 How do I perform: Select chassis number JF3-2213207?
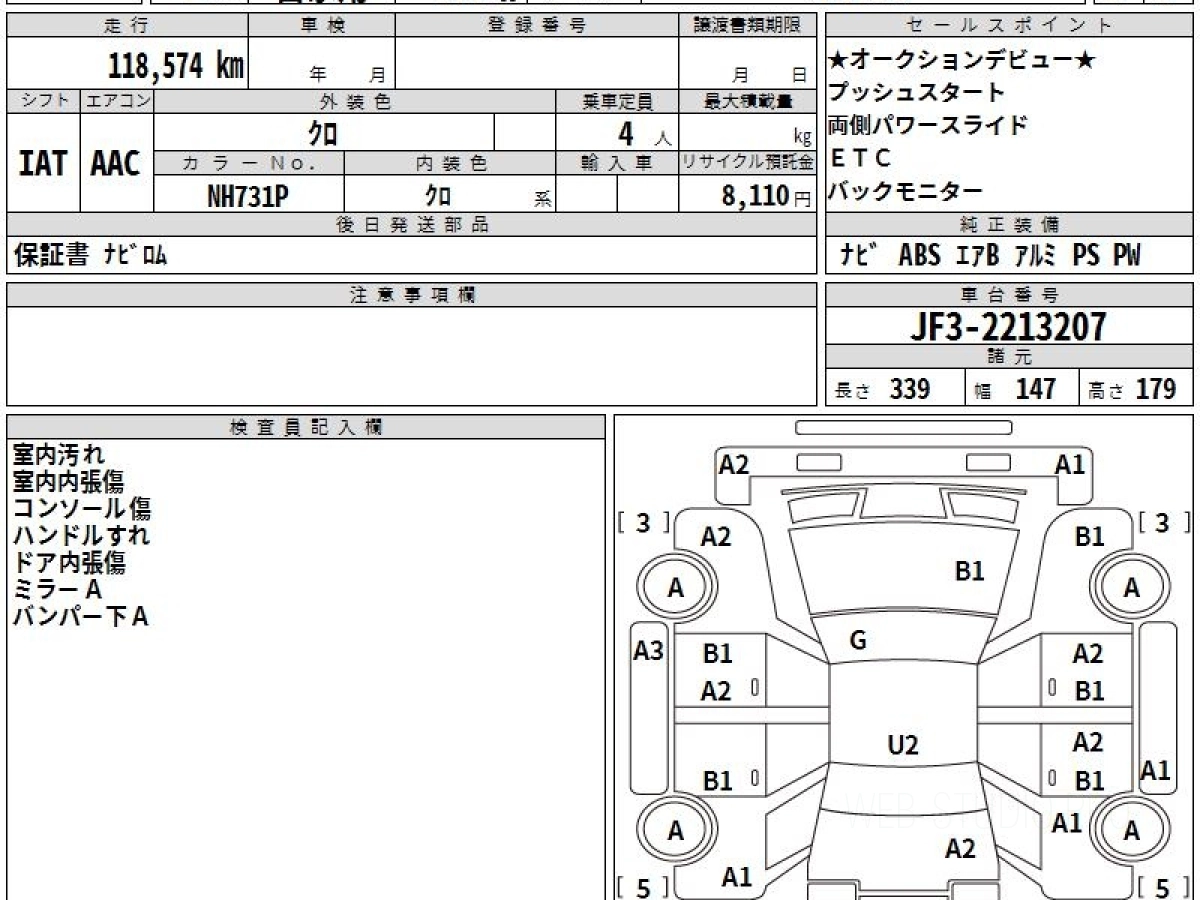[x=1009, y=326]
